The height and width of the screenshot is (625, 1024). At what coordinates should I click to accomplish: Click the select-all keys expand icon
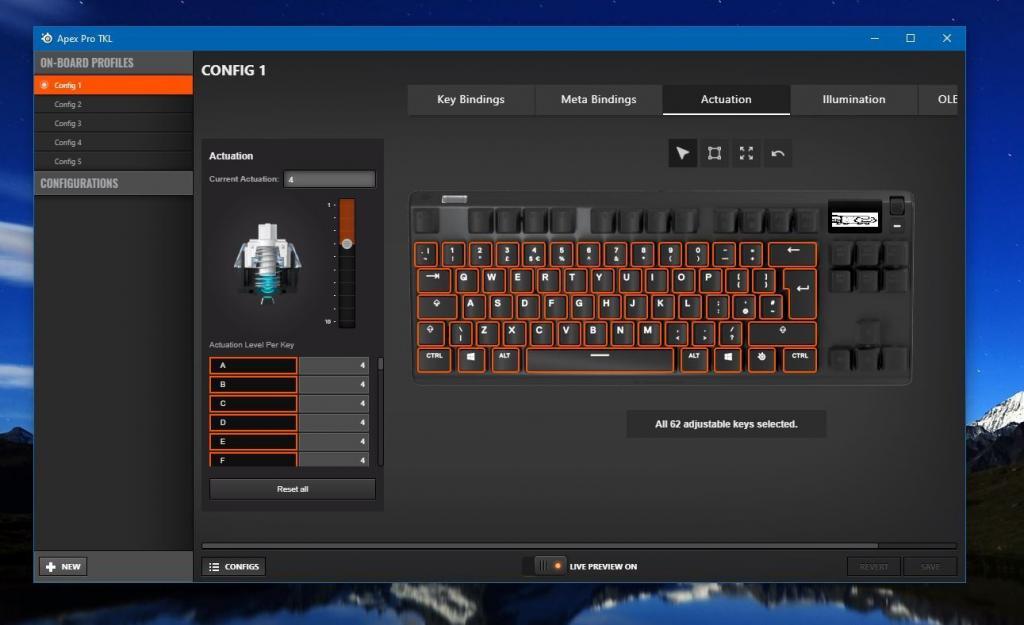[746, 153]
